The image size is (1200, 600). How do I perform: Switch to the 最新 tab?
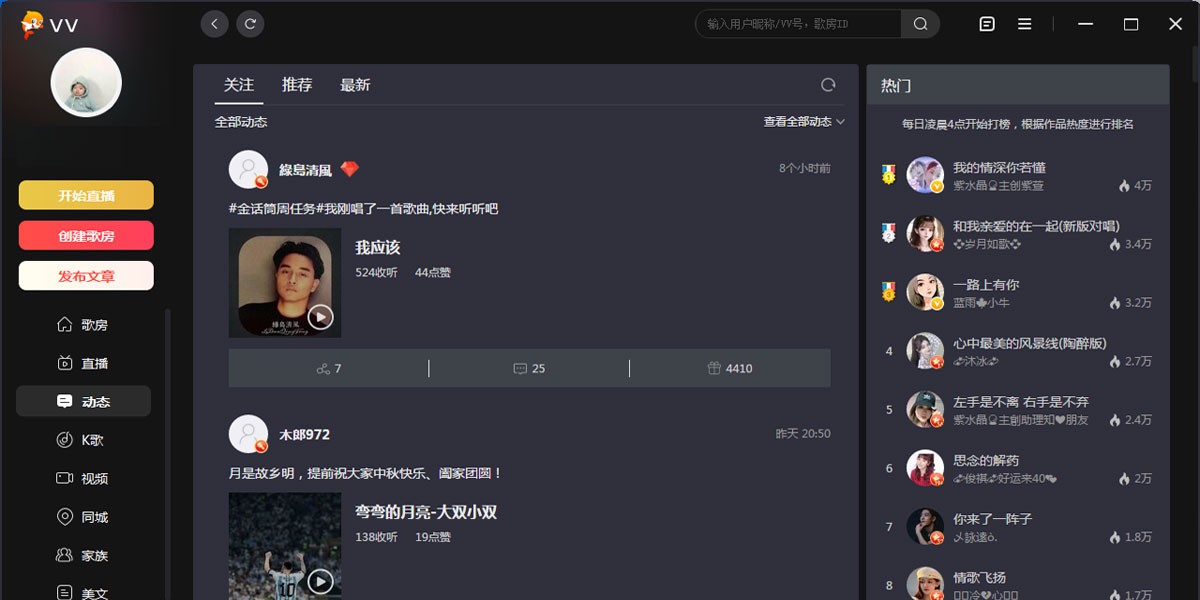pyautogui.click(x=355, y=85)
